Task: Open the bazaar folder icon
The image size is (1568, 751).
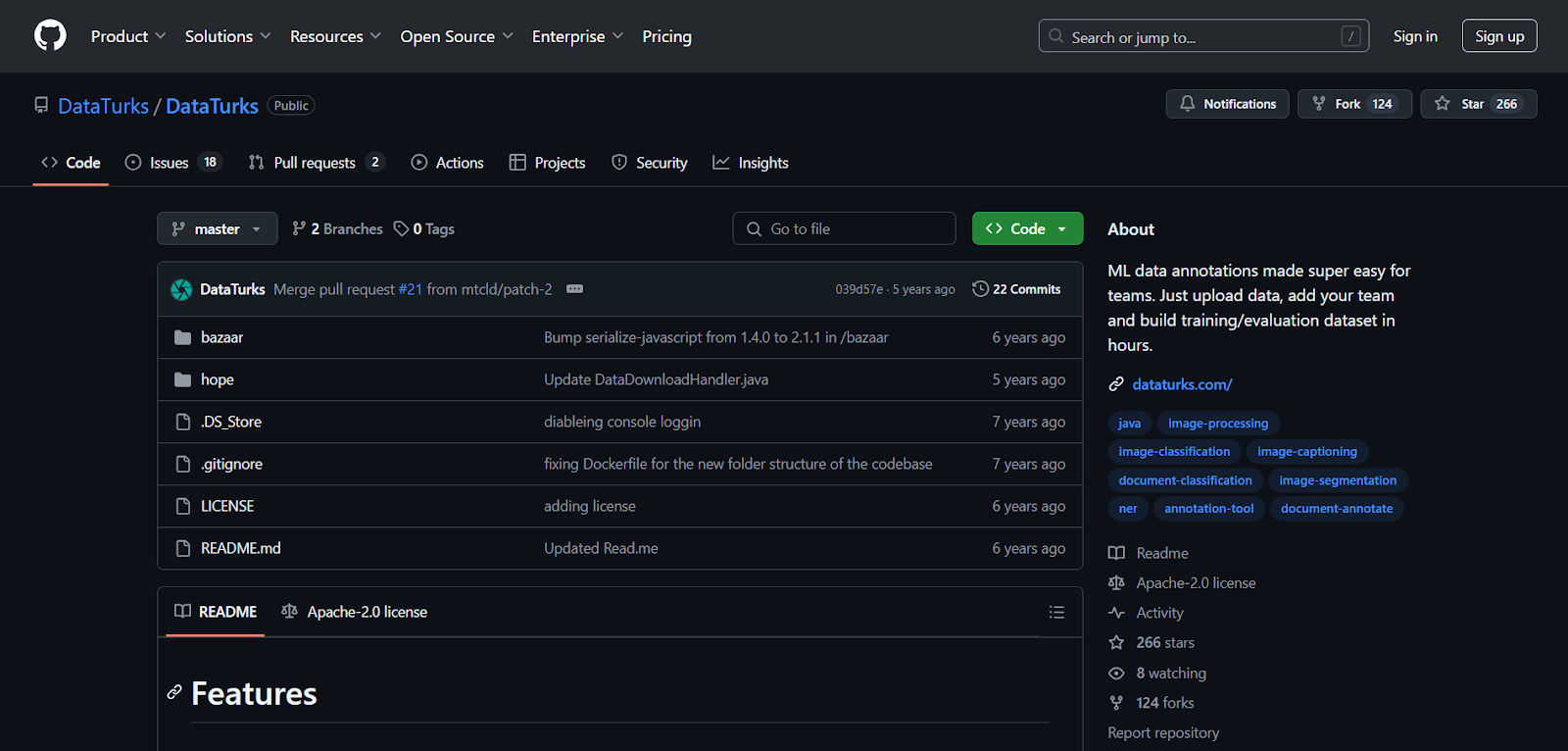Action: tap(182, 337)
